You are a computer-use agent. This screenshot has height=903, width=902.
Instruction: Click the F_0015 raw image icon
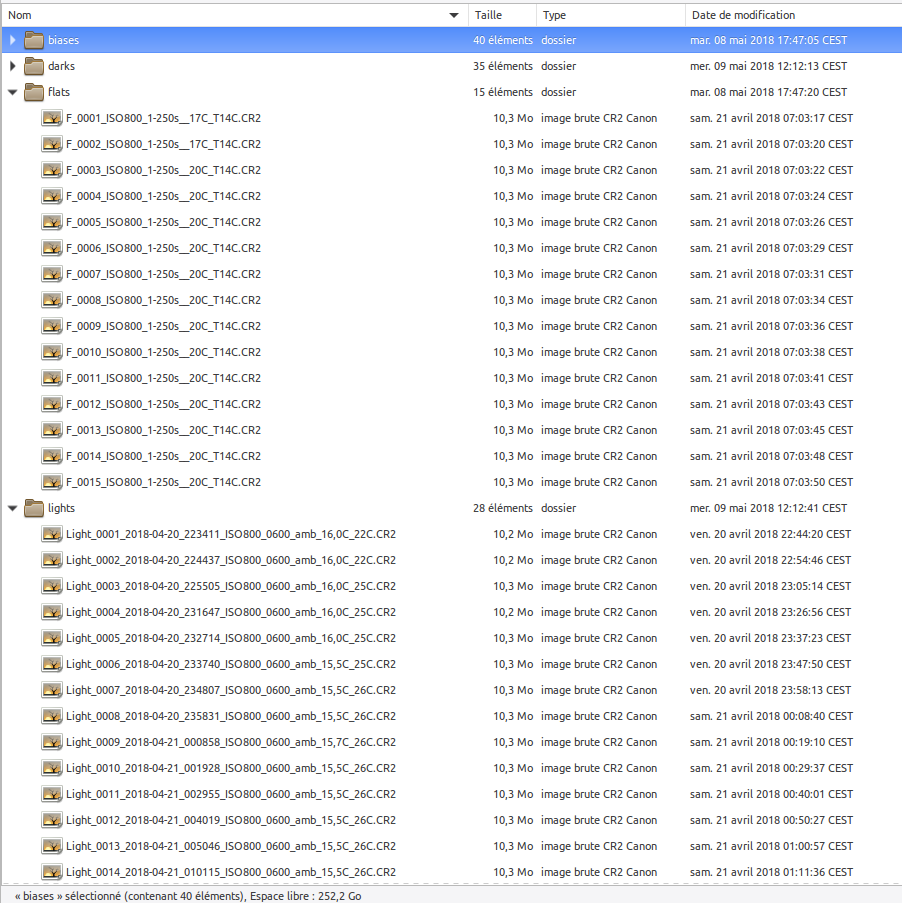pyautogui.click(x=52, y=483)
